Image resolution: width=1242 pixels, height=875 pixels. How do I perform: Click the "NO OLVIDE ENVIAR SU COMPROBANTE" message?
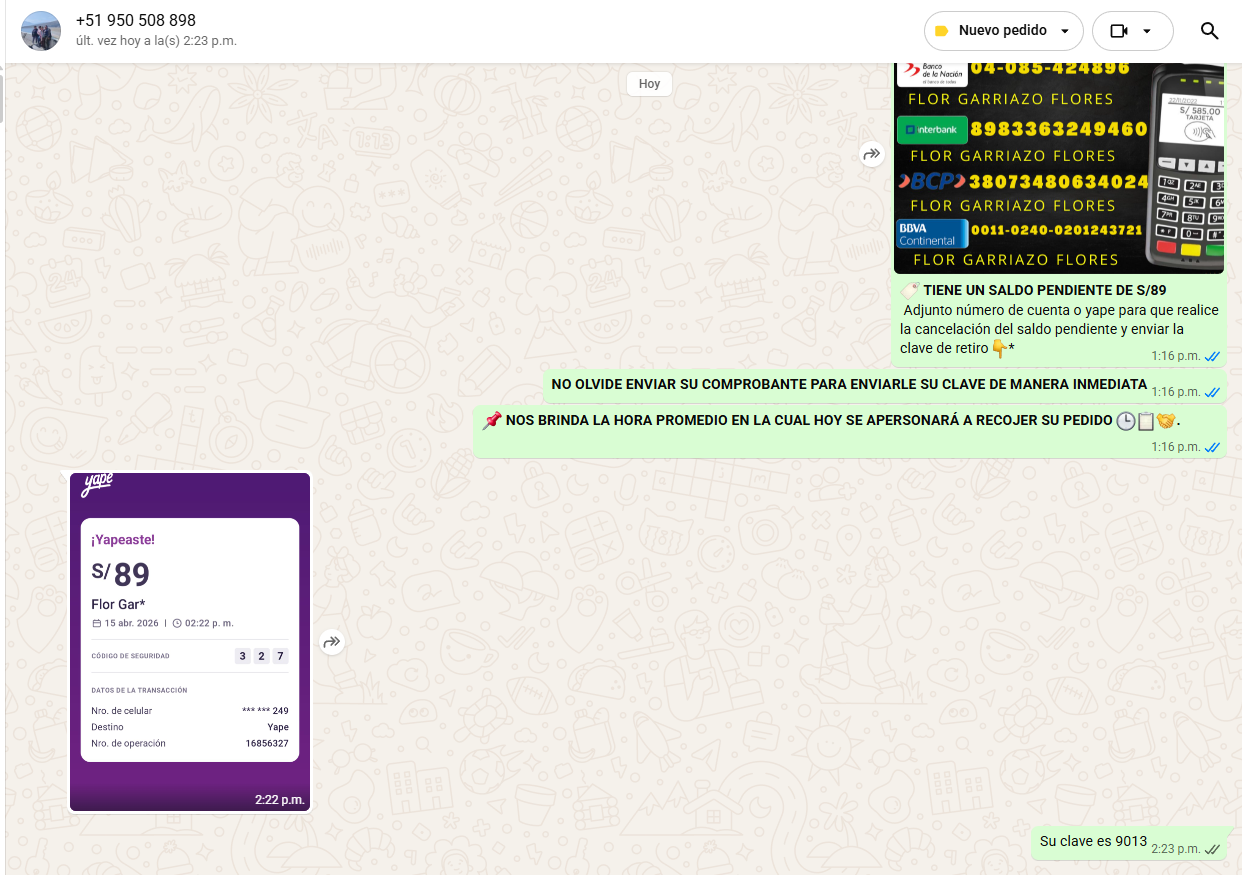coord(849,385)
